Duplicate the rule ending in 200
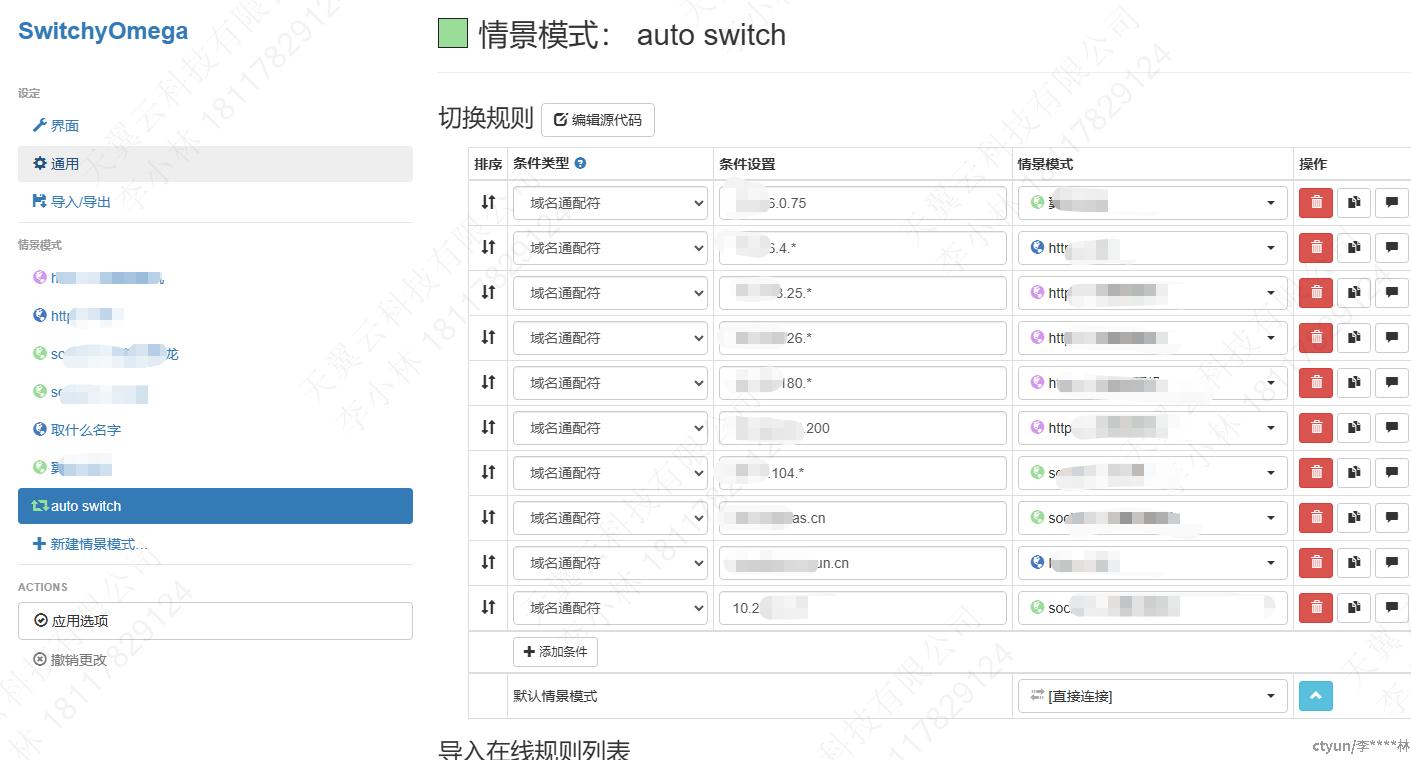Screen dimensions: 1411x760 pyautogui.click(x=1353, y=428)
